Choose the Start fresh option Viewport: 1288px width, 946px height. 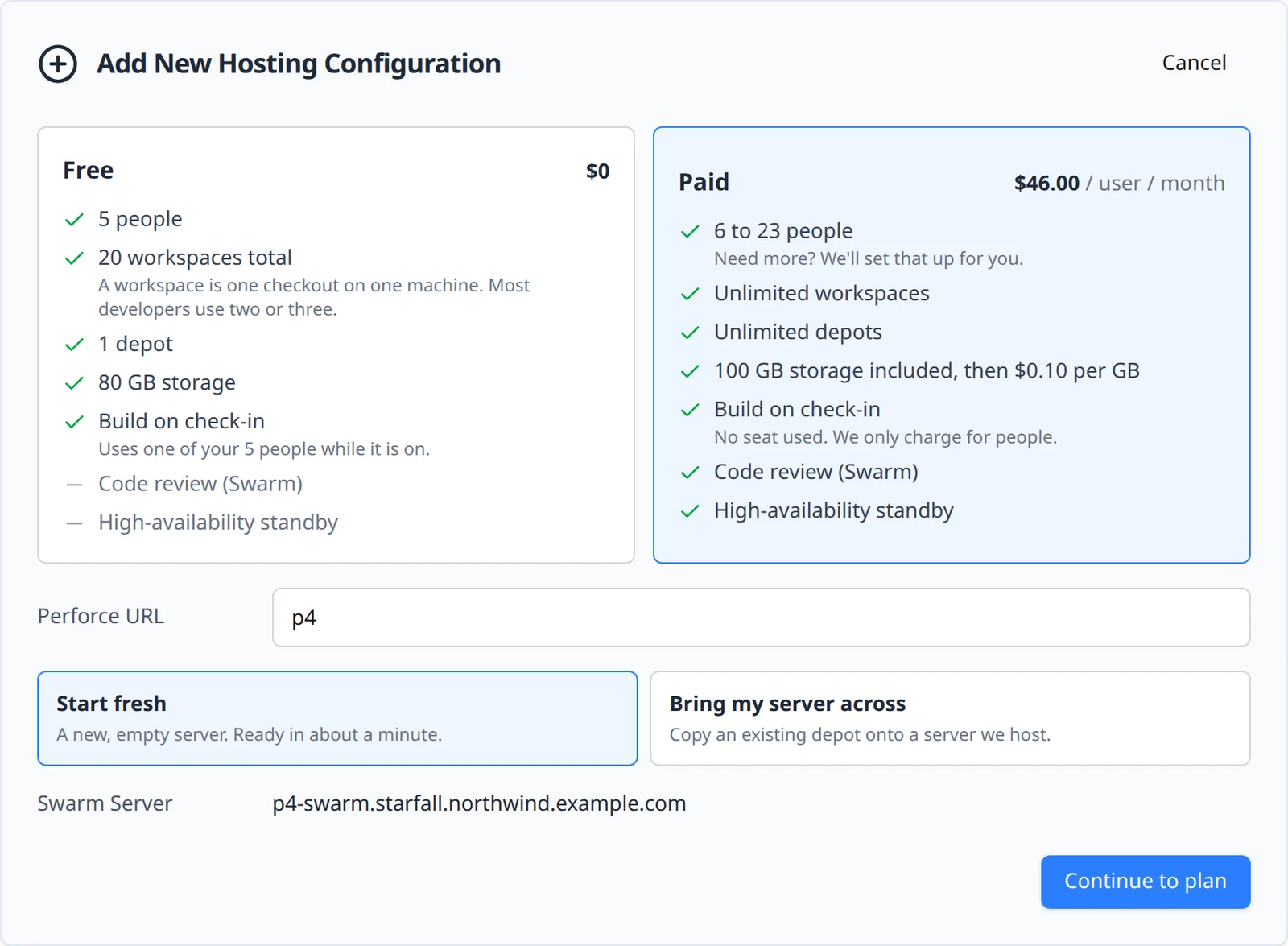[x=337, y=718]
